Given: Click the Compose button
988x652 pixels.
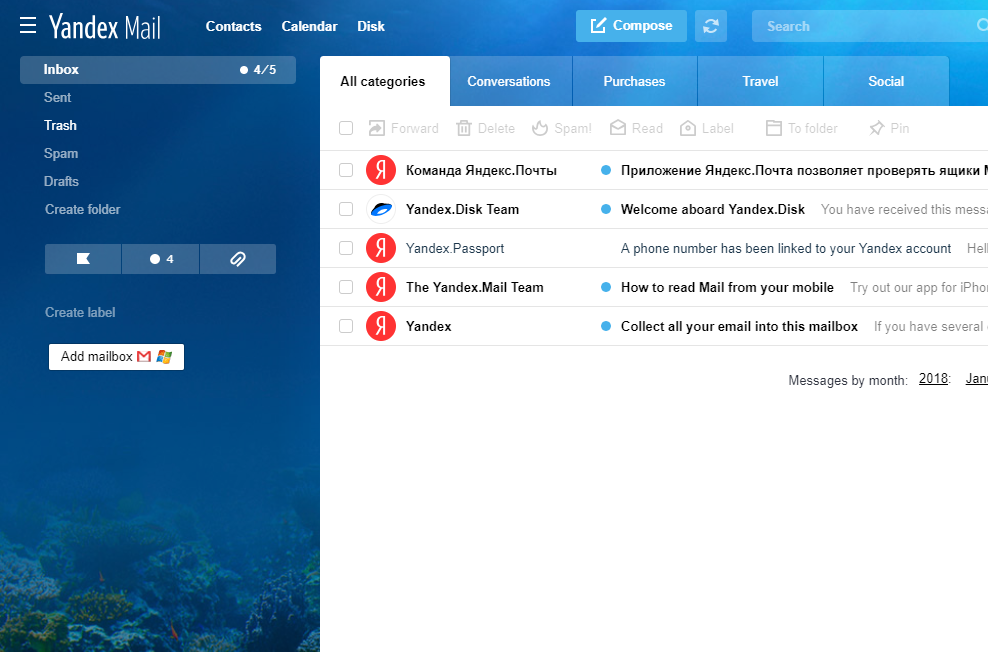Looking at the screenshot, I should coord(631,26).
